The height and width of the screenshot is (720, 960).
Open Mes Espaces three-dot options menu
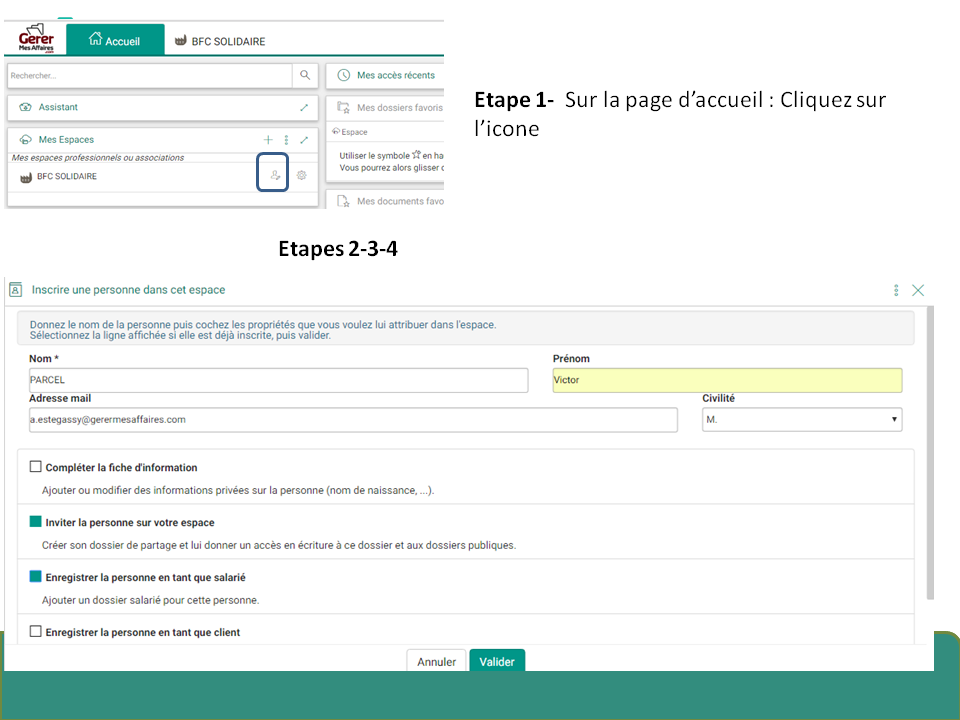click(x=286, y=140)
